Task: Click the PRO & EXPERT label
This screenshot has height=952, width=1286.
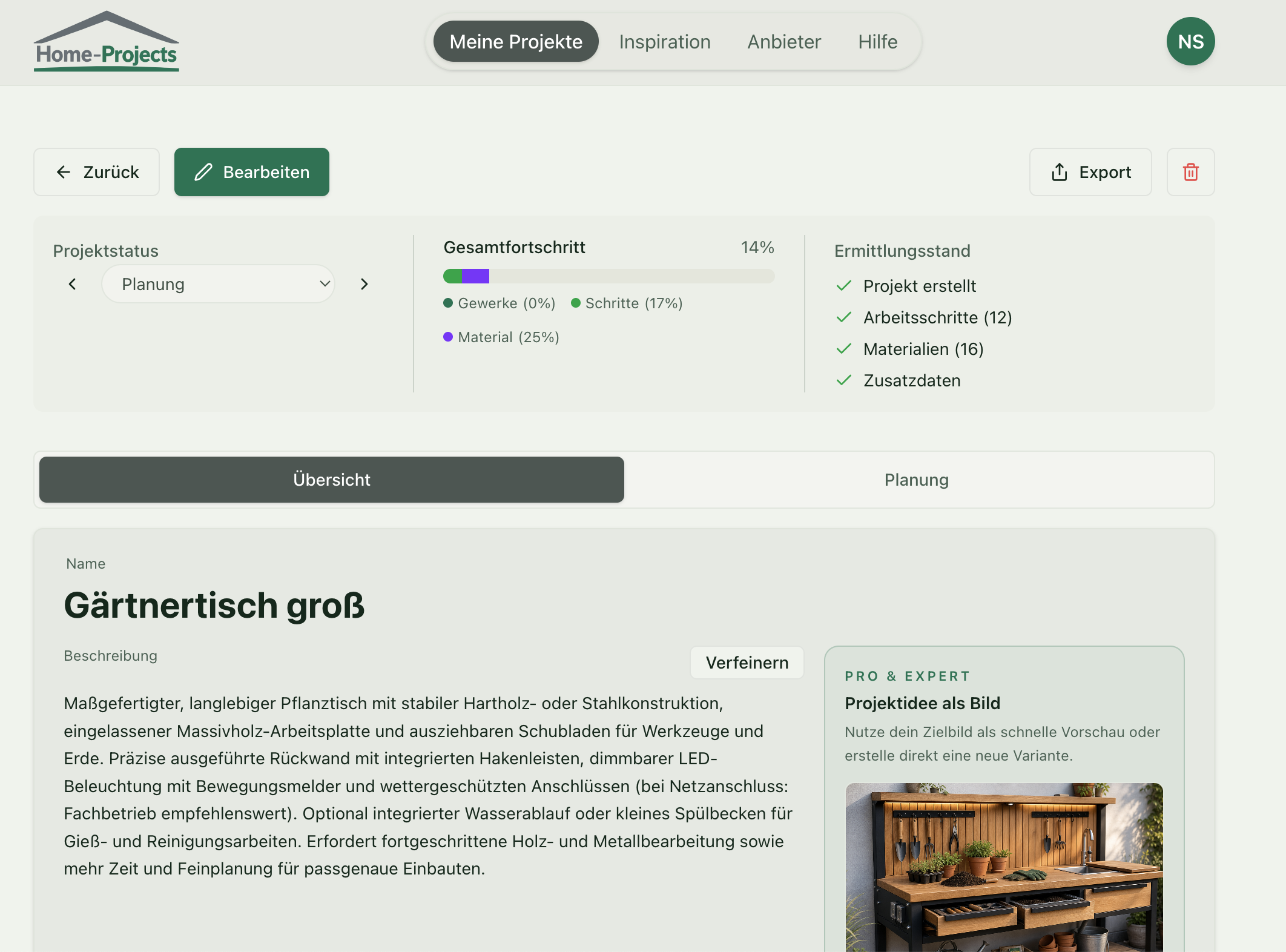Action: point(908,676)
